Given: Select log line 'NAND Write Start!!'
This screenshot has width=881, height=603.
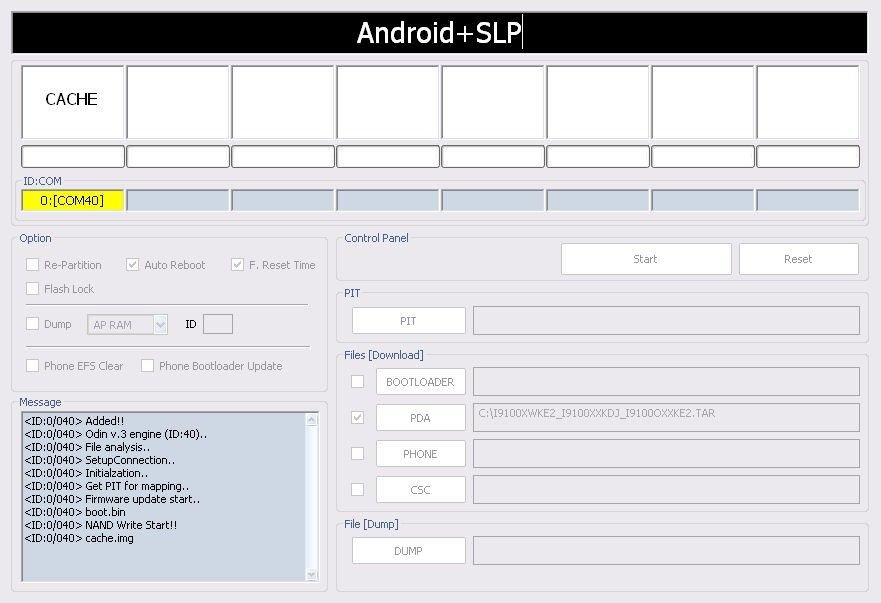Looking at the screenshot, I should 101,525.
